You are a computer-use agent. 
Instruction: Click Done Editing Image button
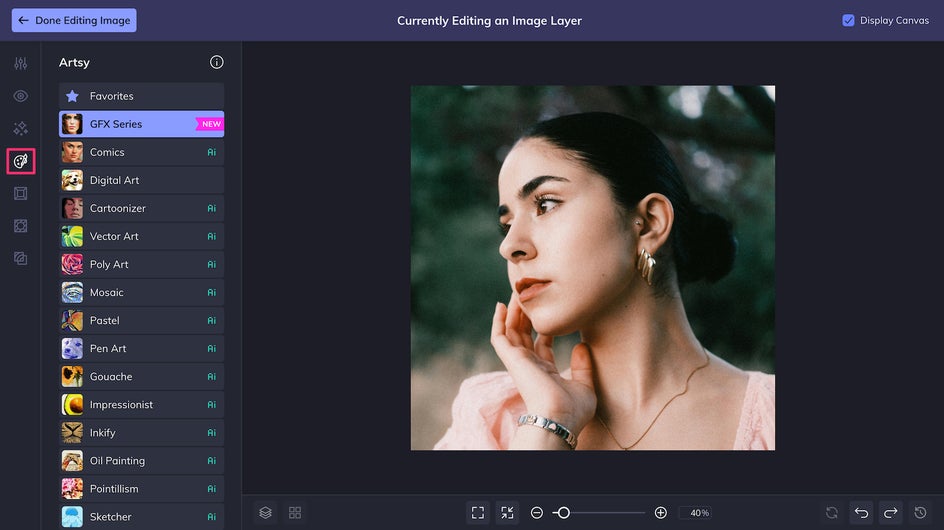tap(74, 20)
